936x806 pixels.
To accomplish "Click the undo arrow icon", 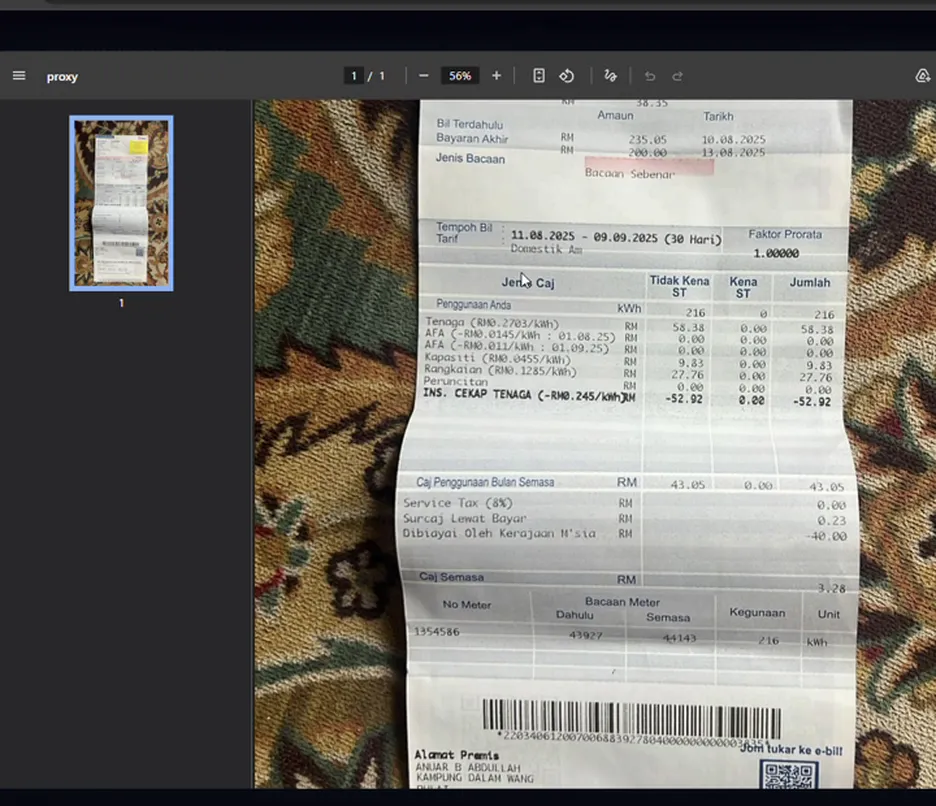I will tap(650, 76).
